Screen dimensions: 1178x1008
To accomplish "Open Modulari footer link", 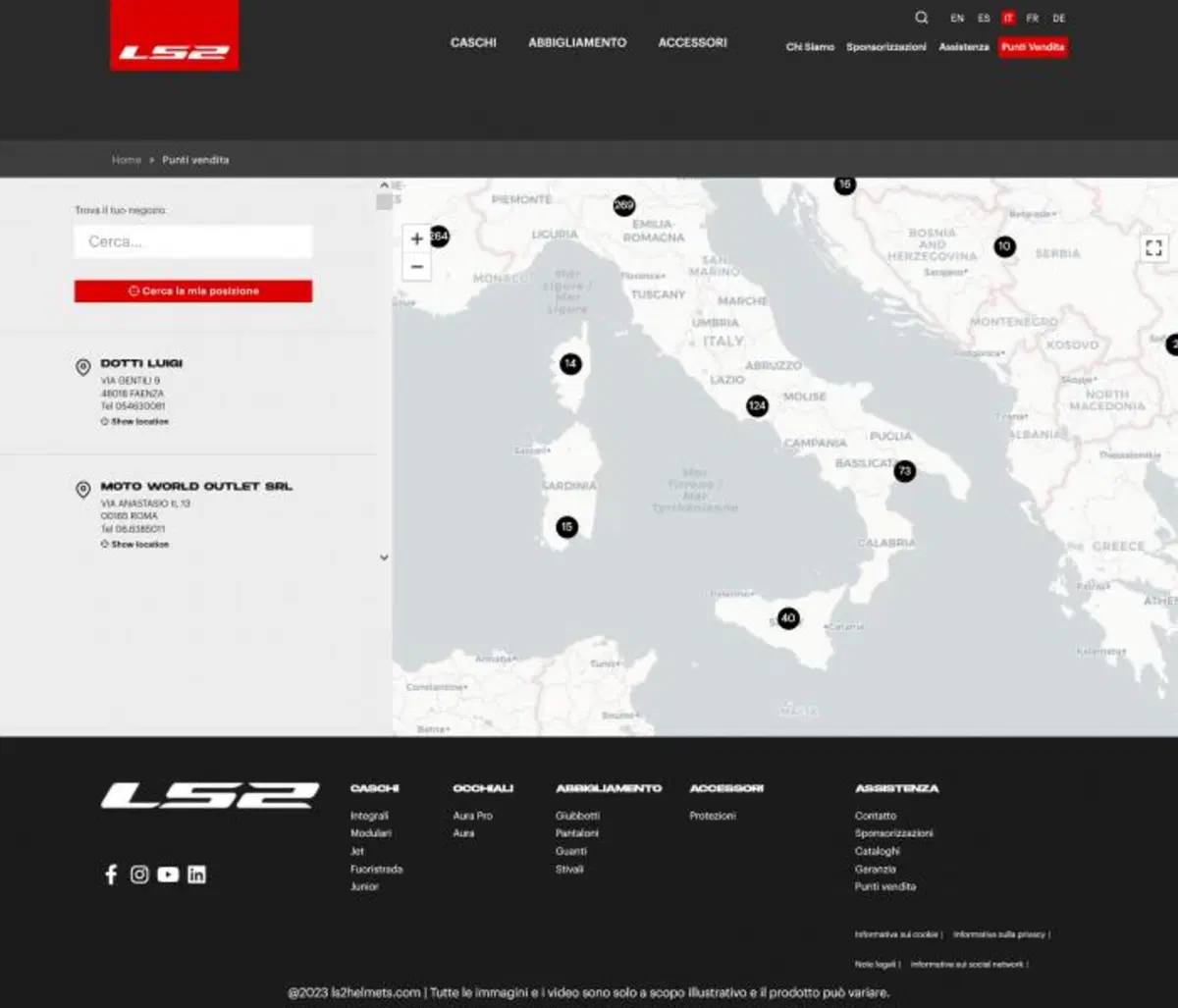I will (x=371, y=833).
